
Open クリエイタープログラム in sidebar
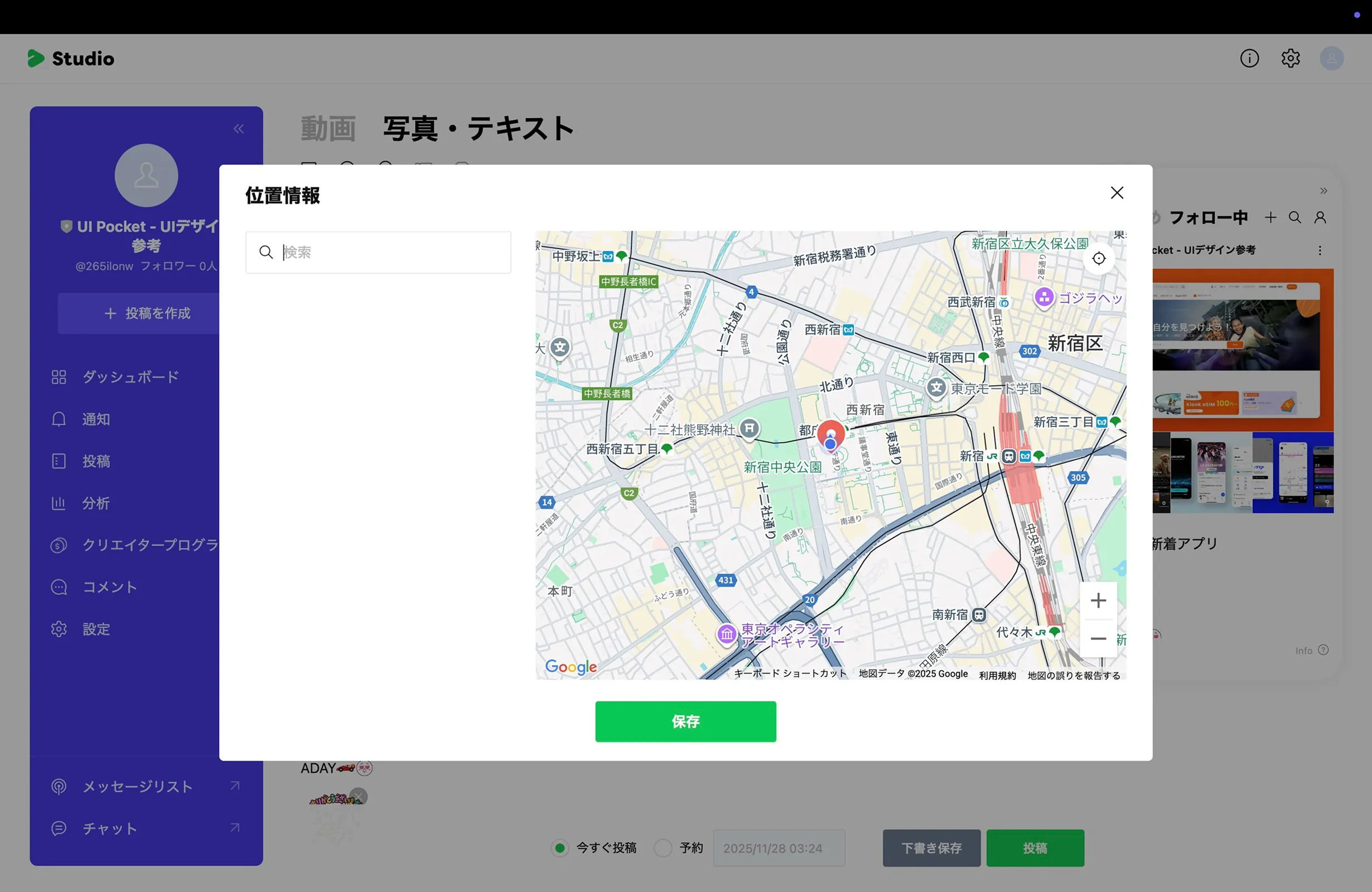pos(134,545)
